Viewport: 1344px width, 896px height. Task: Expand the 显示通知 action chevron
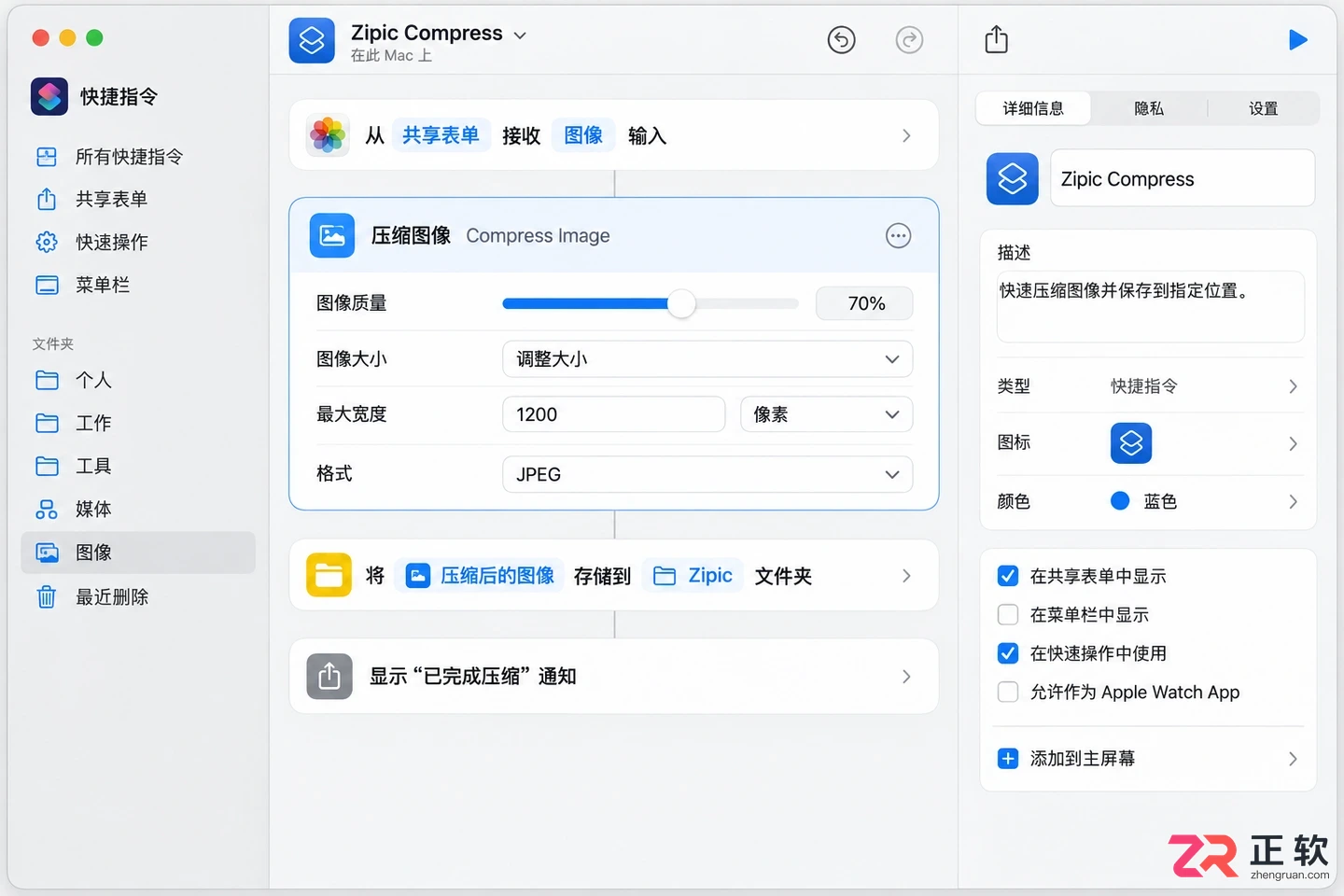pyautogui.click(x=906, y=677)
